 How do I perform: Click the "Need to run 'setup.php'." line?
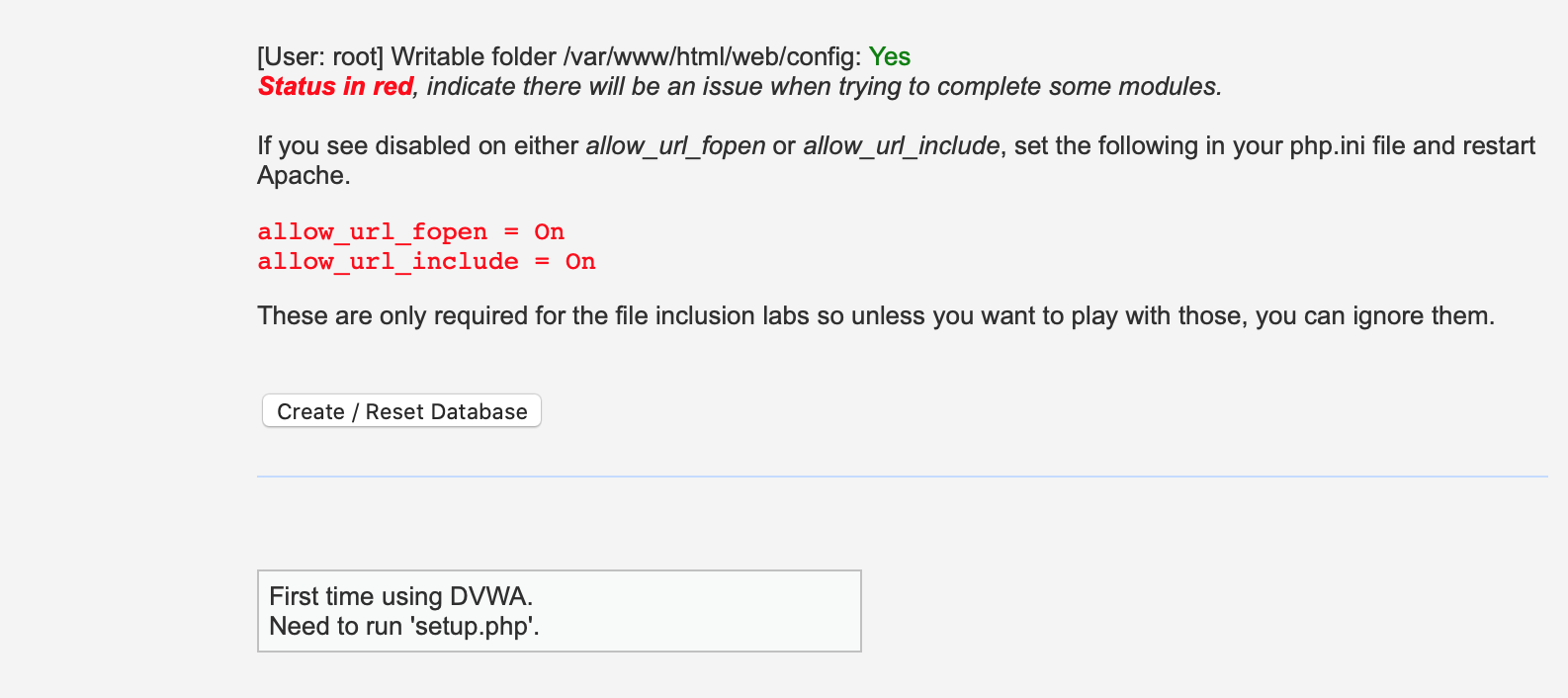[404, 627]
